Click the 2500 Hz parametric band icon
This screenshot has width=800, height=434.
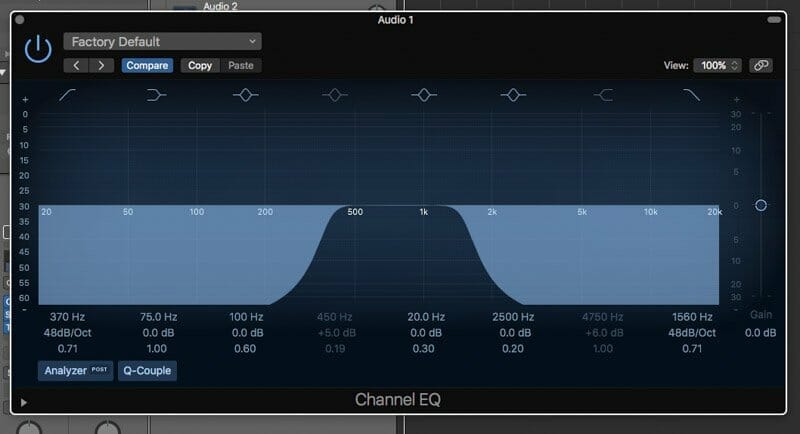(513, 95)
